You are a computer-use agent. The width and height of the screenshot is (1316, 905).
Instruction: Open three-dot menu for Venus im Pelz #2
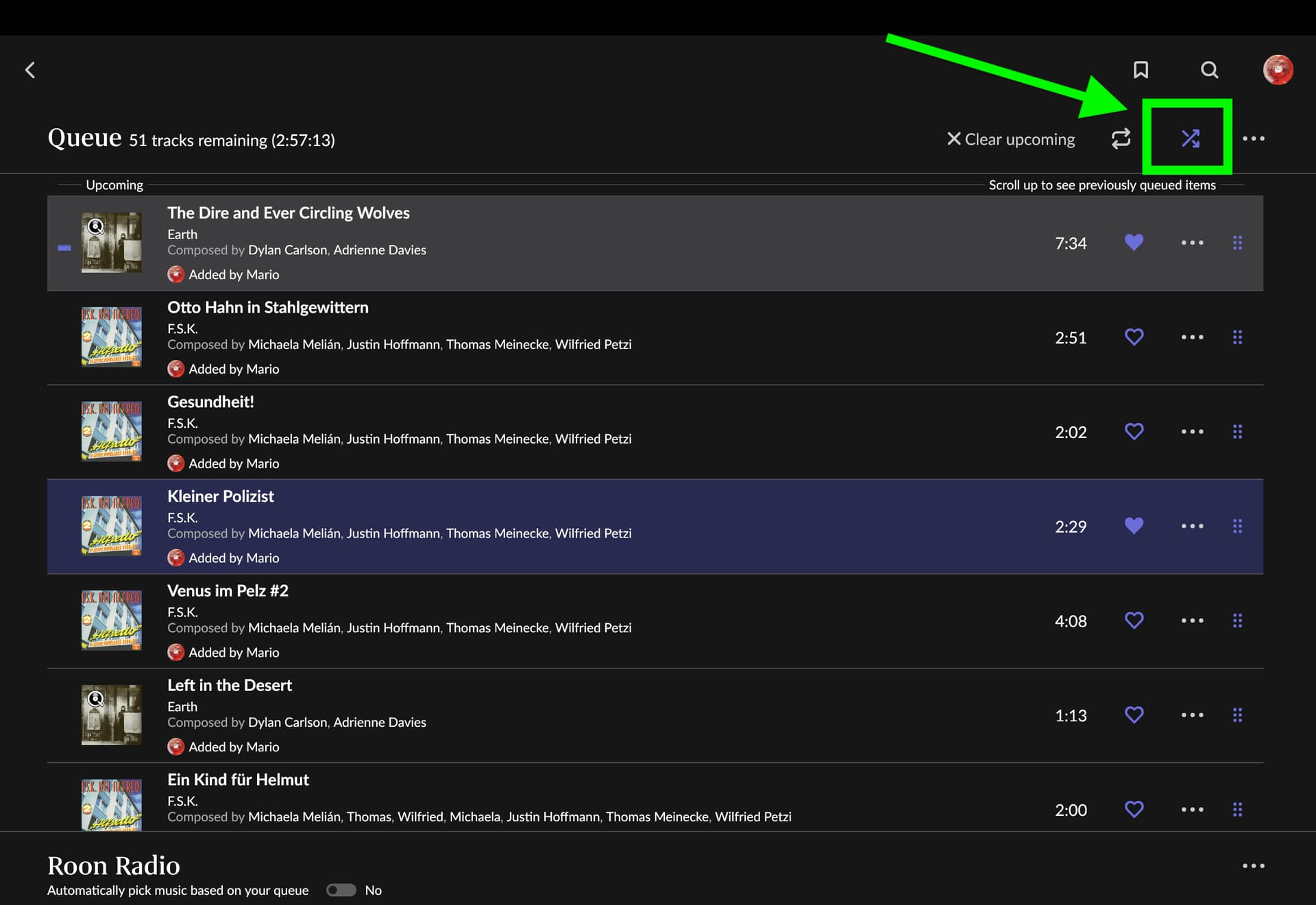[1192, 620]
